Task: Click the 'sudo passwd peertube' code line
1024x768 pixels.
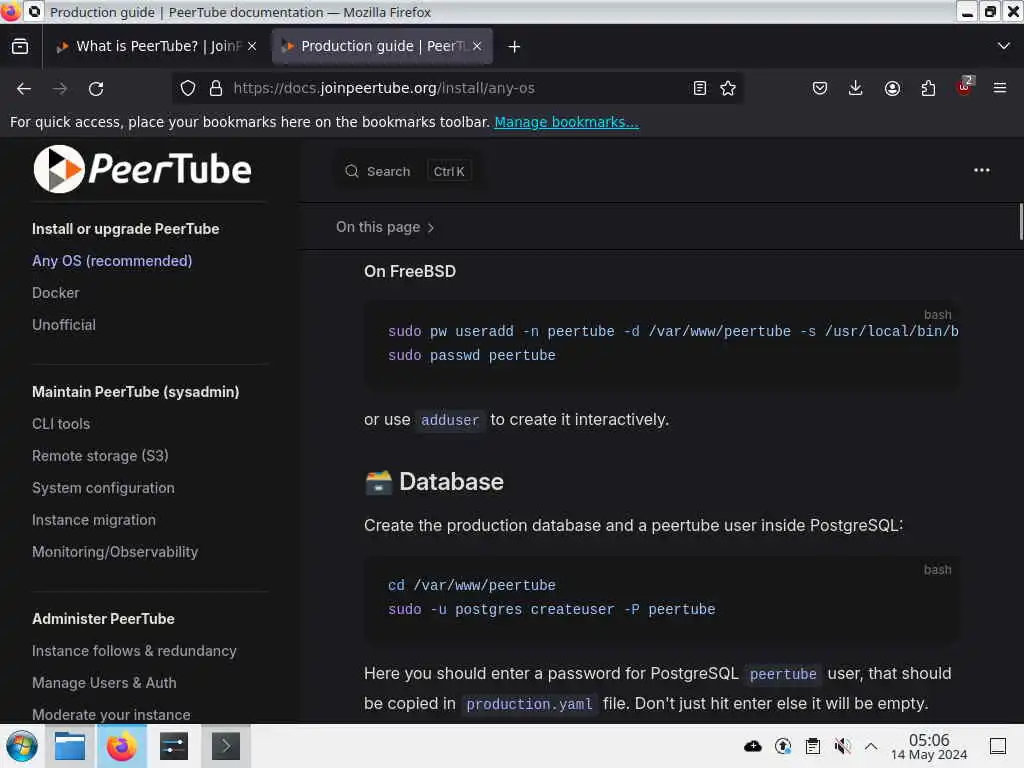Action: click(472, 355)
